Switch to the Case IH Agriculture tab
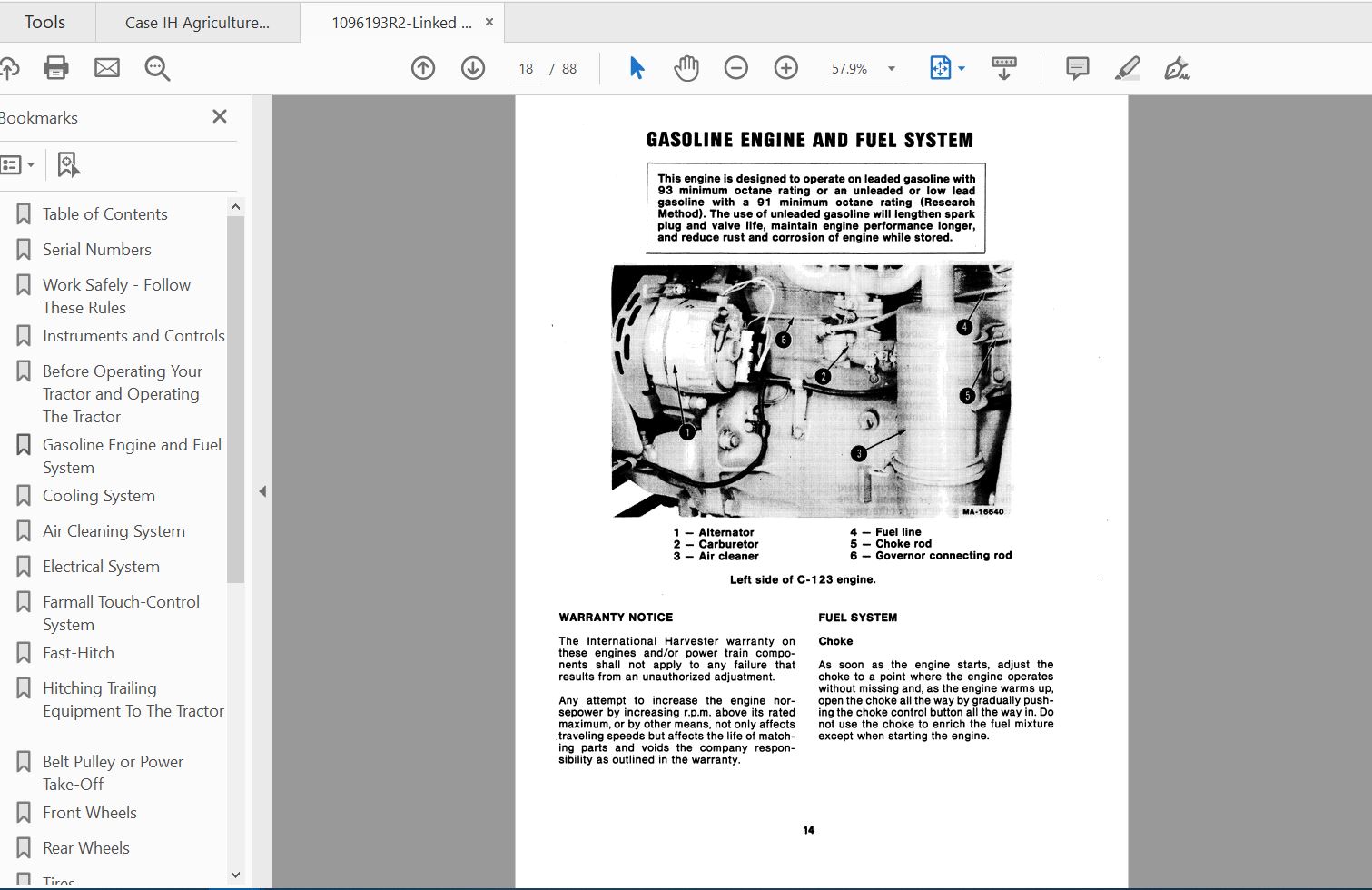Screen dimensions: 1372x890 pos(197,23)
